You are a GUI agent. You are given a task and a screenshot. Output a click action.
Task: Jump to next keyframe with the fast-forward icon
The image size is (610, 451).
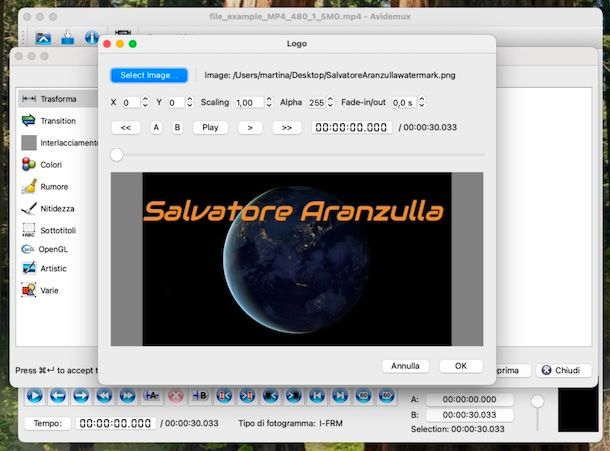point(128,396)
